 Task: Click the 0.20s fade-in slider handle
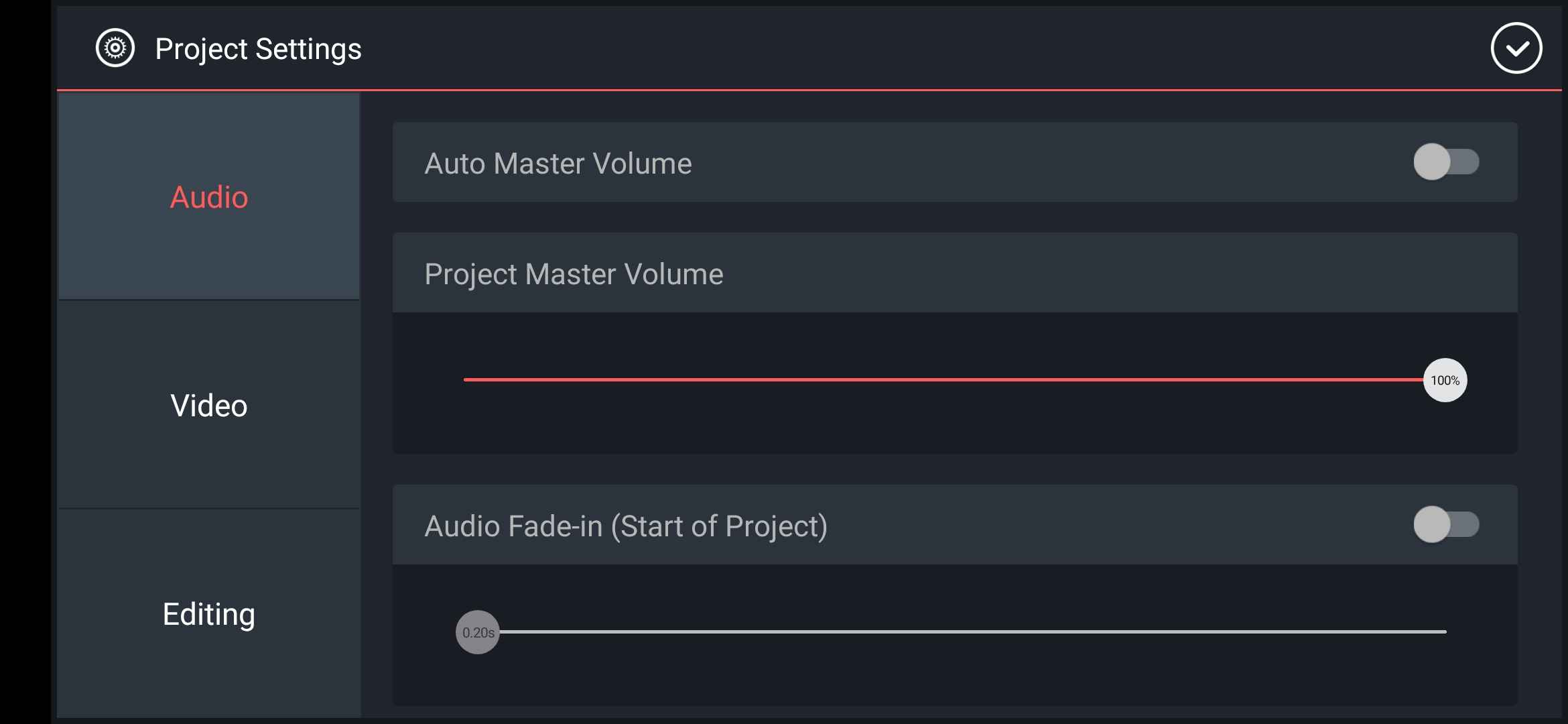tap(478, 632)
